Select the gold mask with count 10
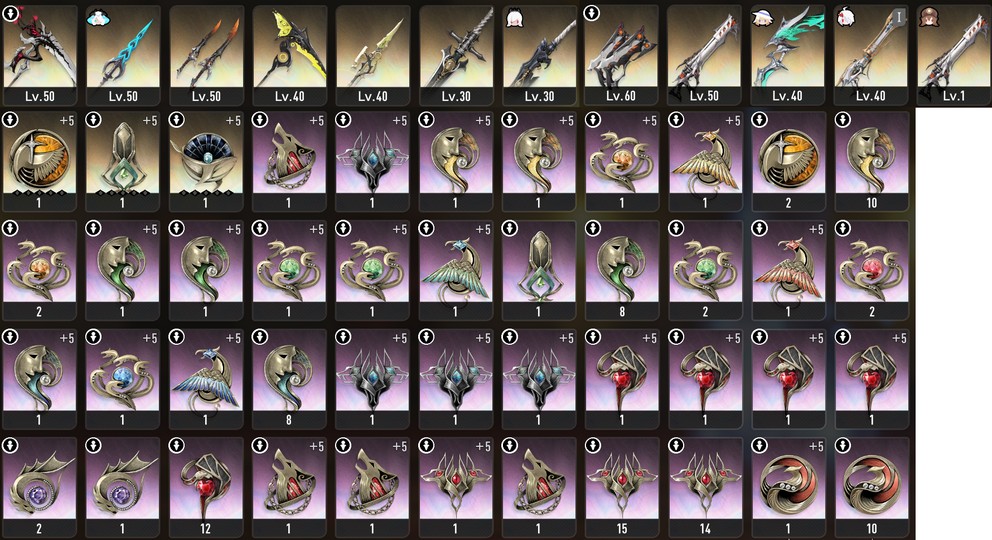The width and height of the screenshot is (992, 540). pos(871,161)
